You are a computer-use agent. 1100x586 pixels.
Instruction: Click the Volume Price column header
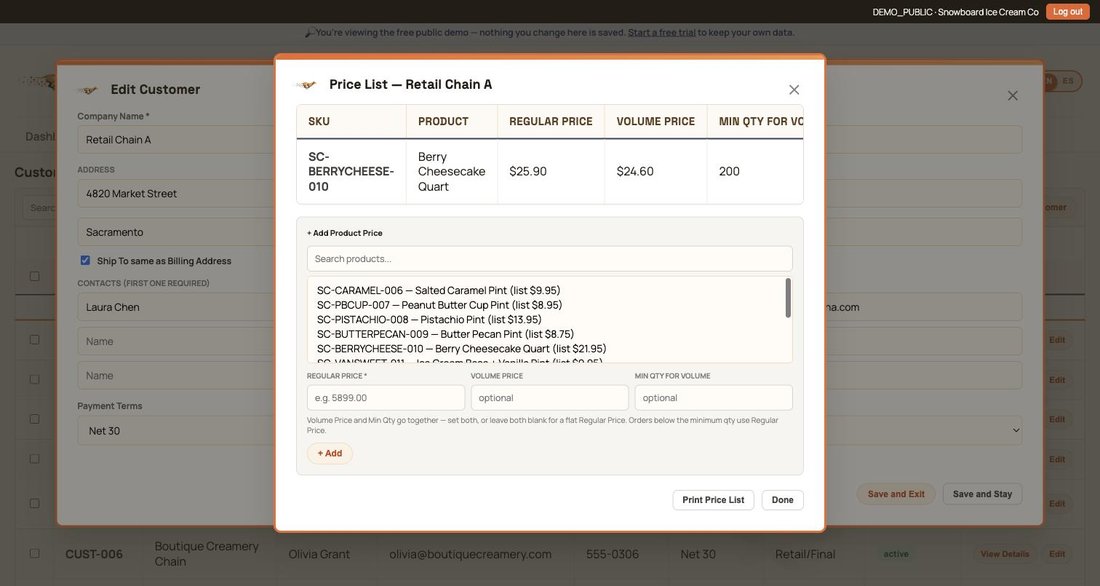pyautogui.click(x=655, y=121)
